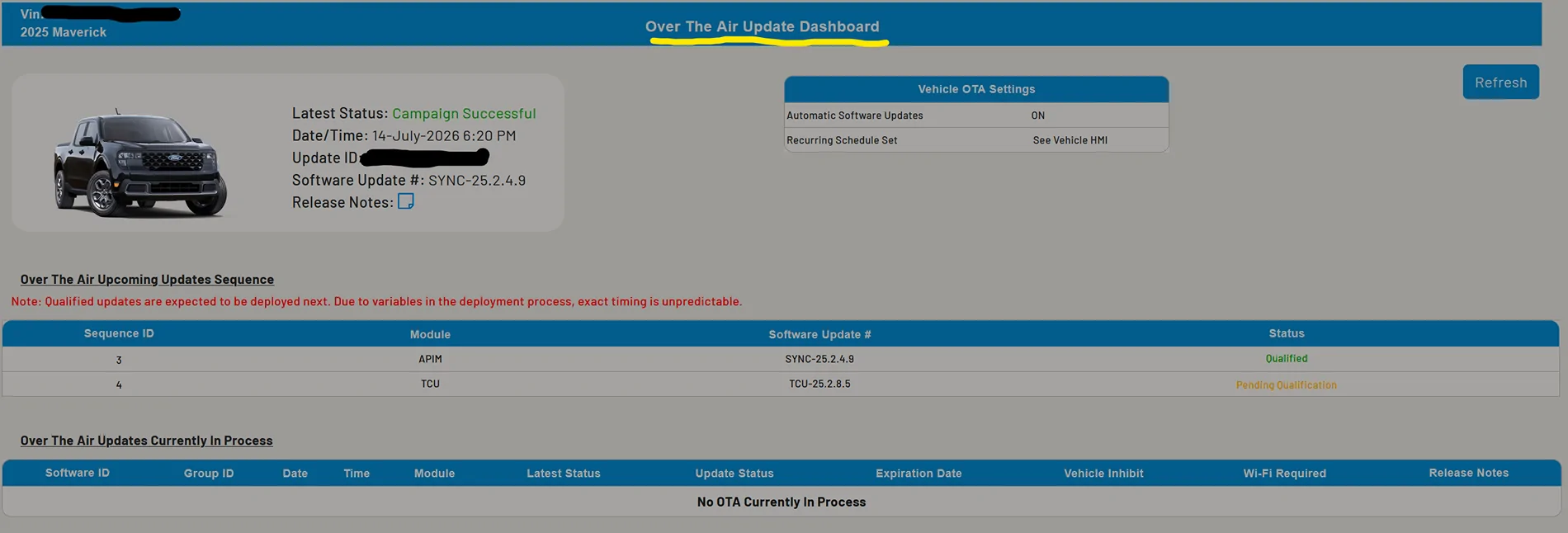Click the Module header in upcoming updates
Screen dimensions: 1568x533
coord(430,334)
